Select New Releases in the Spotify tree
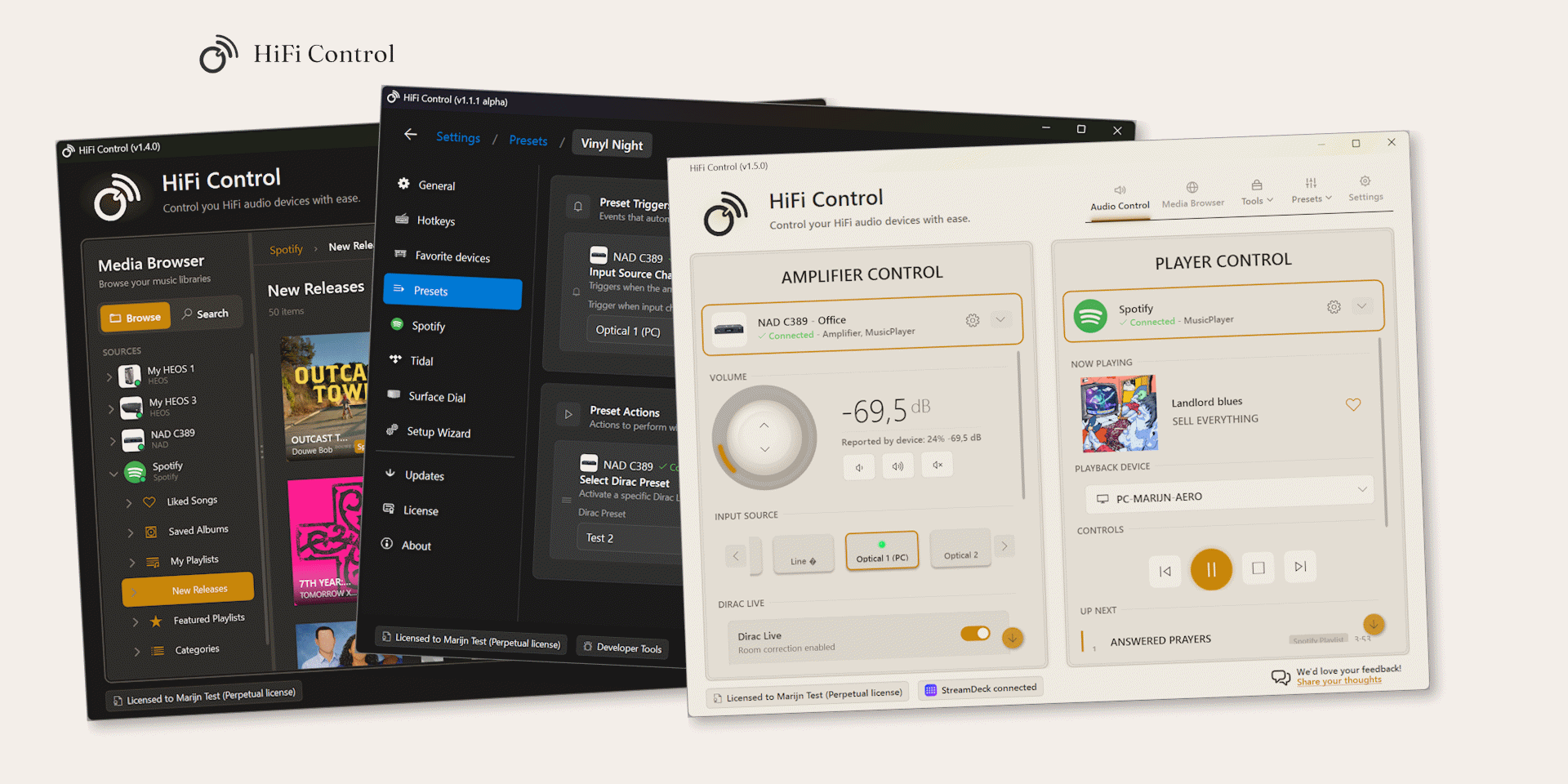The width and height of the screenshot is (1568, 784). [188, 590]
